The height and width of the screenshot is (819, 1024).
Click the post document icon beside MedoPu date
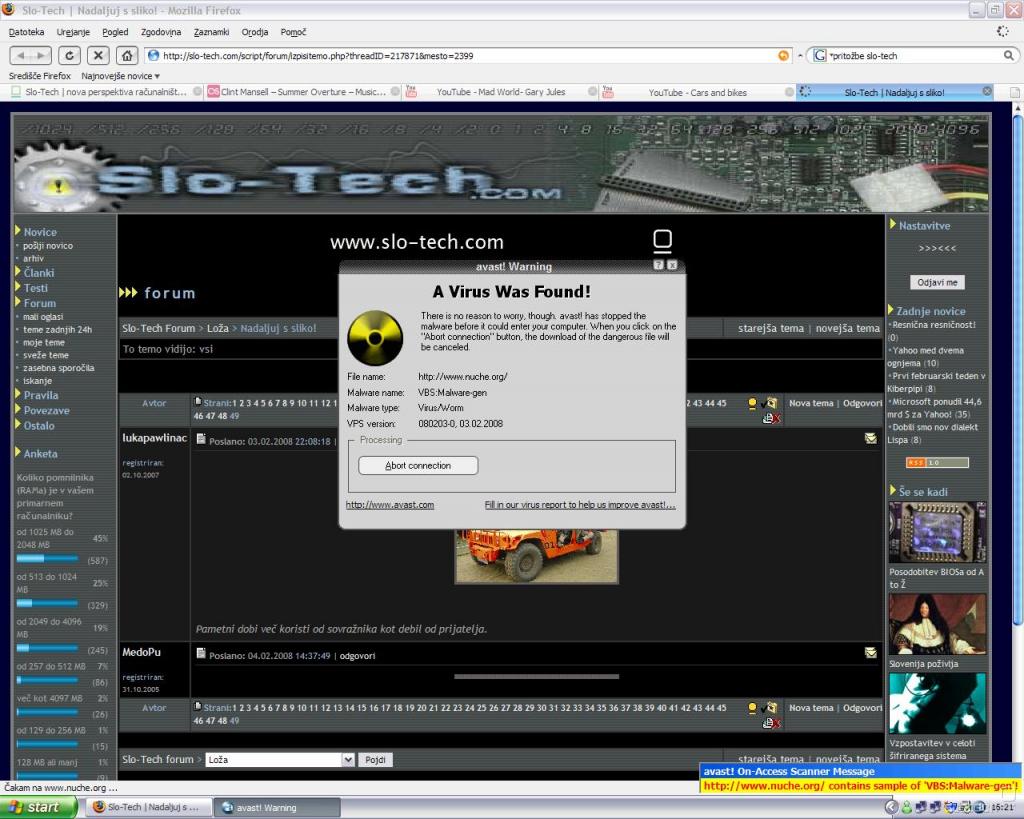pyautogui.click(x=201, y=653)
